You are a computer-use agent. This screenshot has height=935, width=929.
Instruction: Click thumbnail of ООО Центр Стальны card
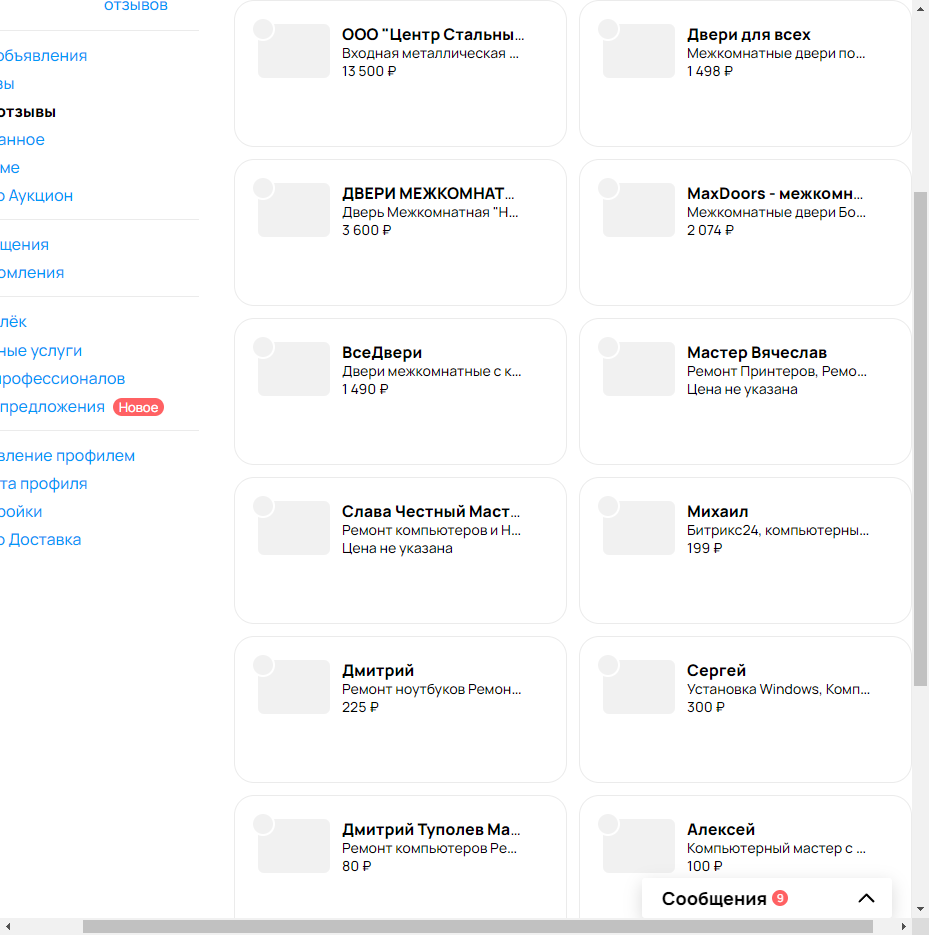pyautogui.click(x=294, y=51)
